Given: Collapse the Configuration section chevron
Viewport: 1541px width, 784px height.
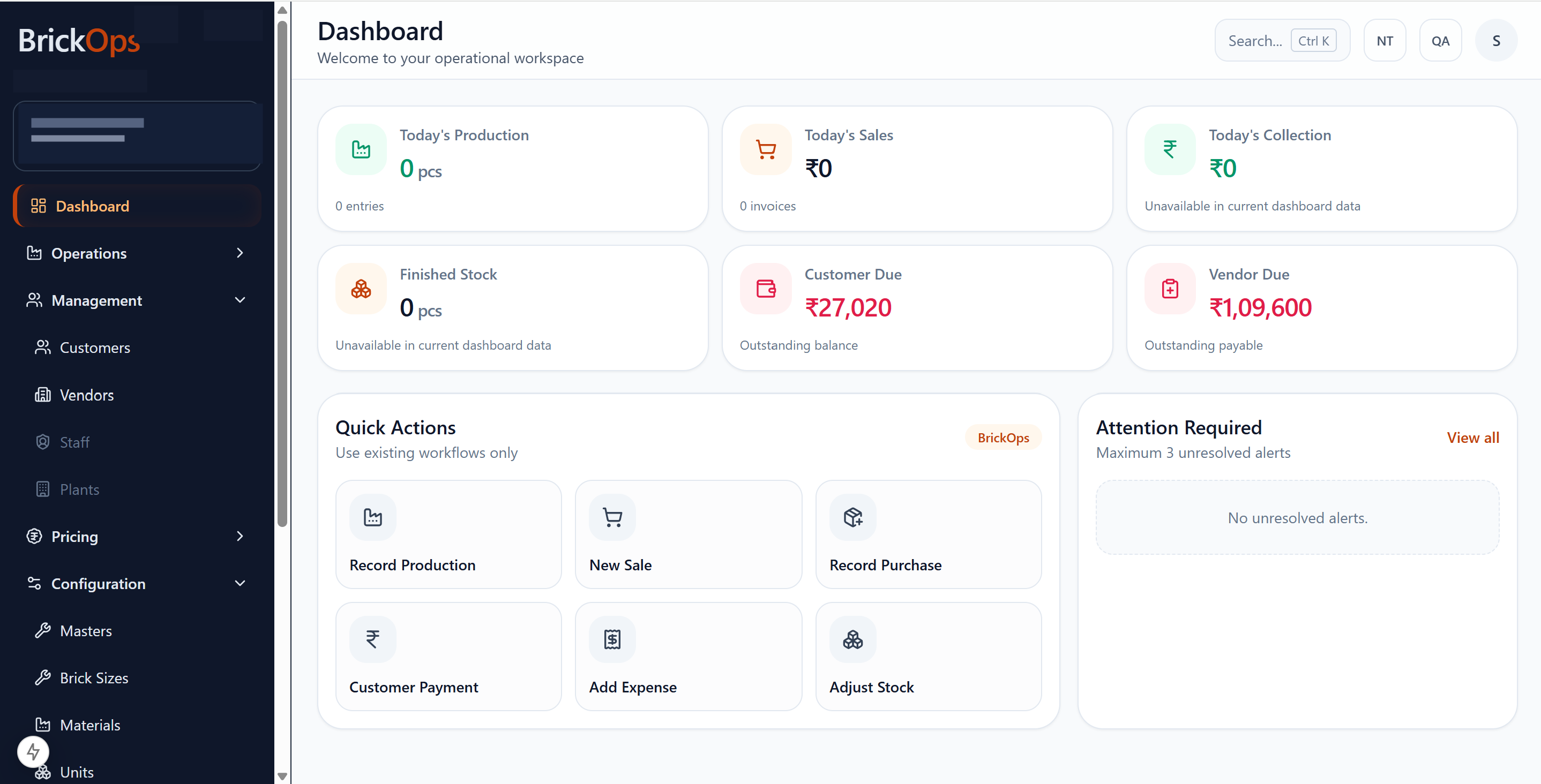Looking at the screenshot, I should pyautogui.click(x=240, y=584).
